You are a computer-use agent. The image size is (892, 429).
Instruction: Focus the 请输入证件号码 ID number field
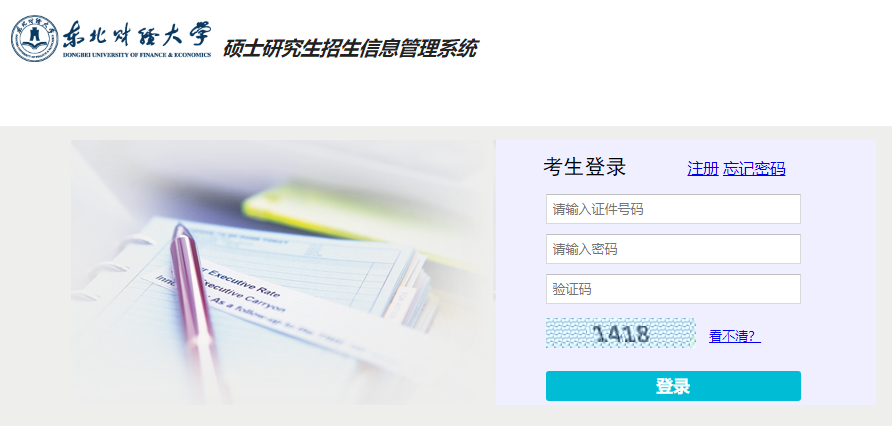coord(673,209)
